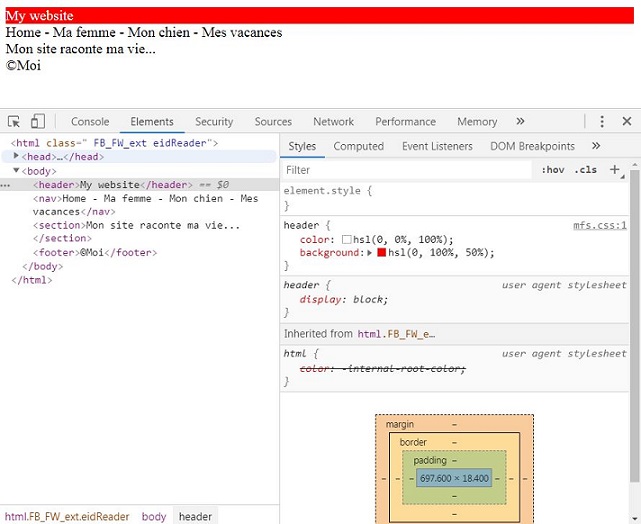Click the new style rule plus icon

pyautogui.click(x=615, y=170)
